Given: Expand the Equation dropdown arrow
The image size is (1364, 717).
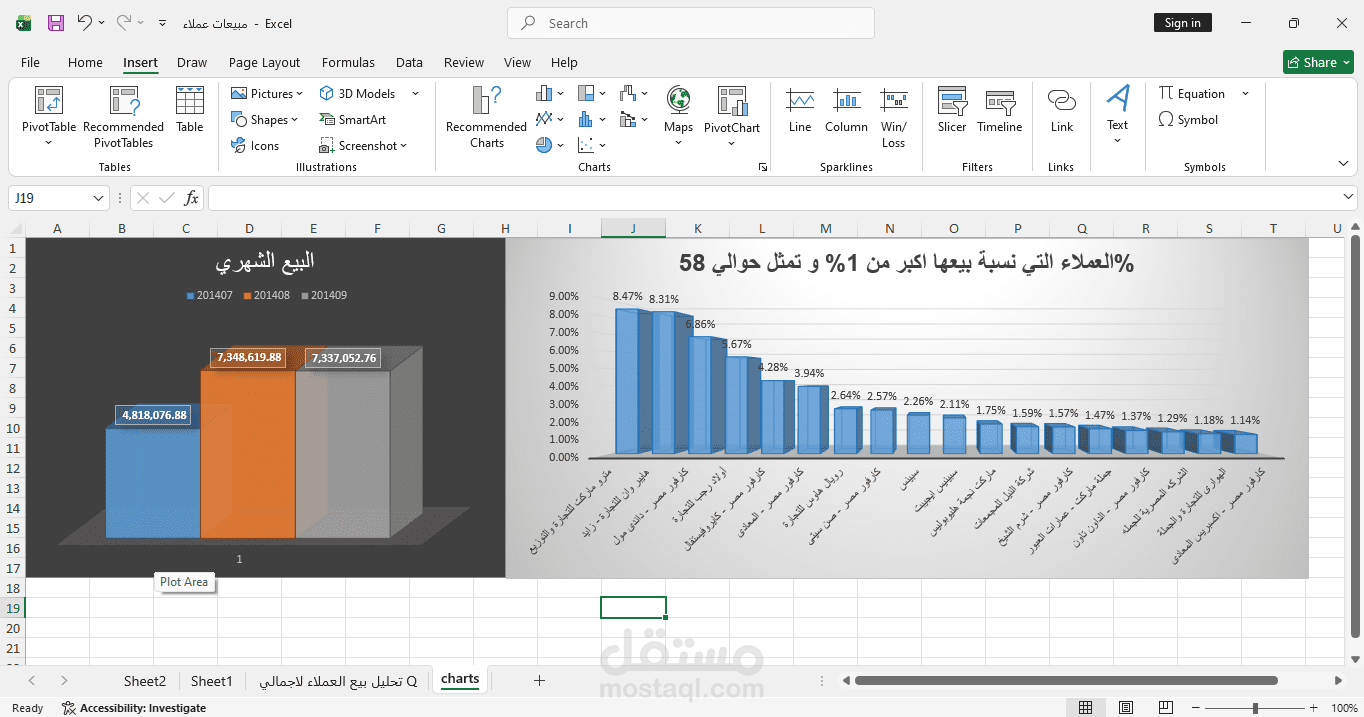Looking at the screenshot, I should click(x=1245, y=94).
